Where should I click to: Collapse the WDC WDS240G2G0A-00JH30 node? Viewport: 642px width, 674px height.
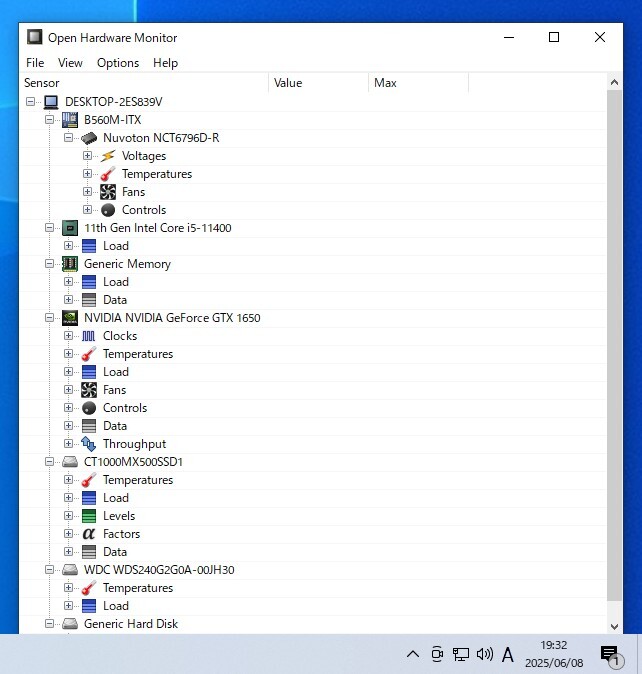click(x=49, y=570)
